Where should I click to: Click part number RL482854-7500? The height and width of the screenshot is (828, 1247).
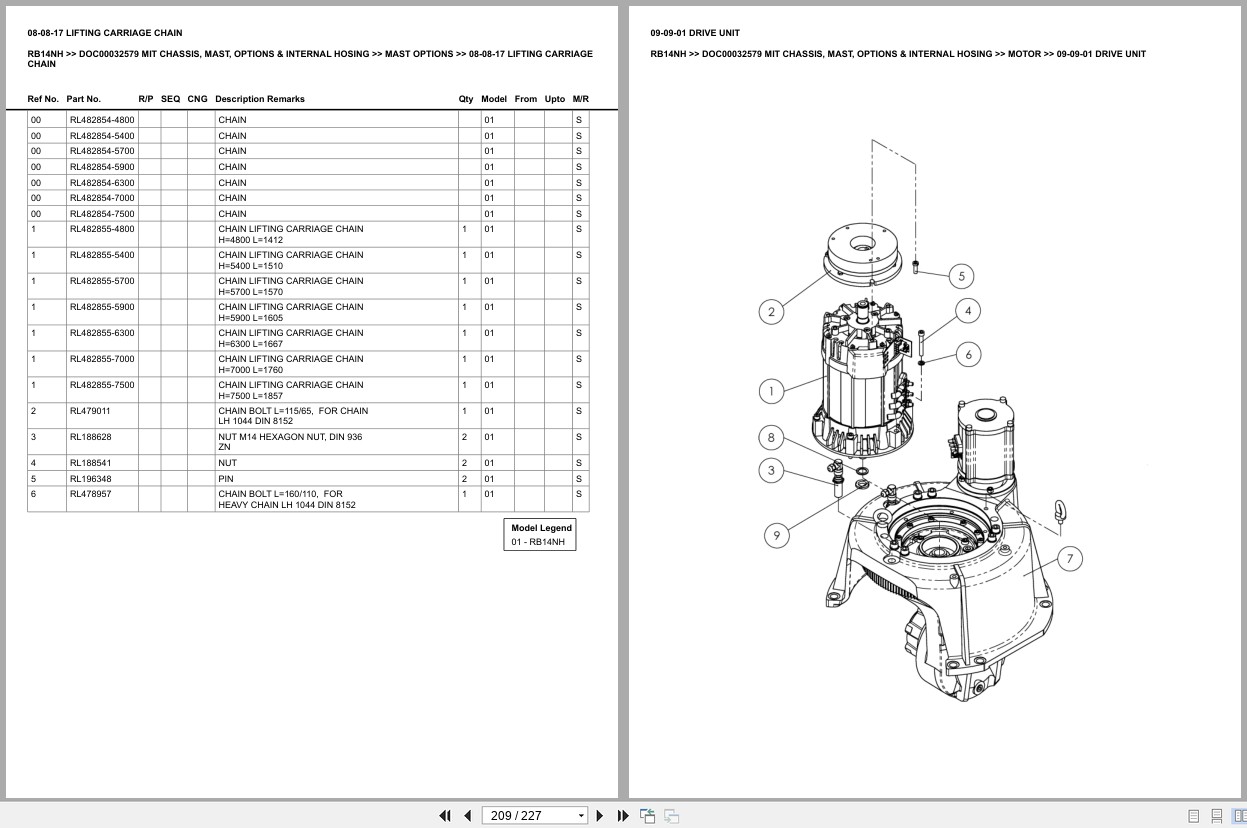(x=102, y=214)
